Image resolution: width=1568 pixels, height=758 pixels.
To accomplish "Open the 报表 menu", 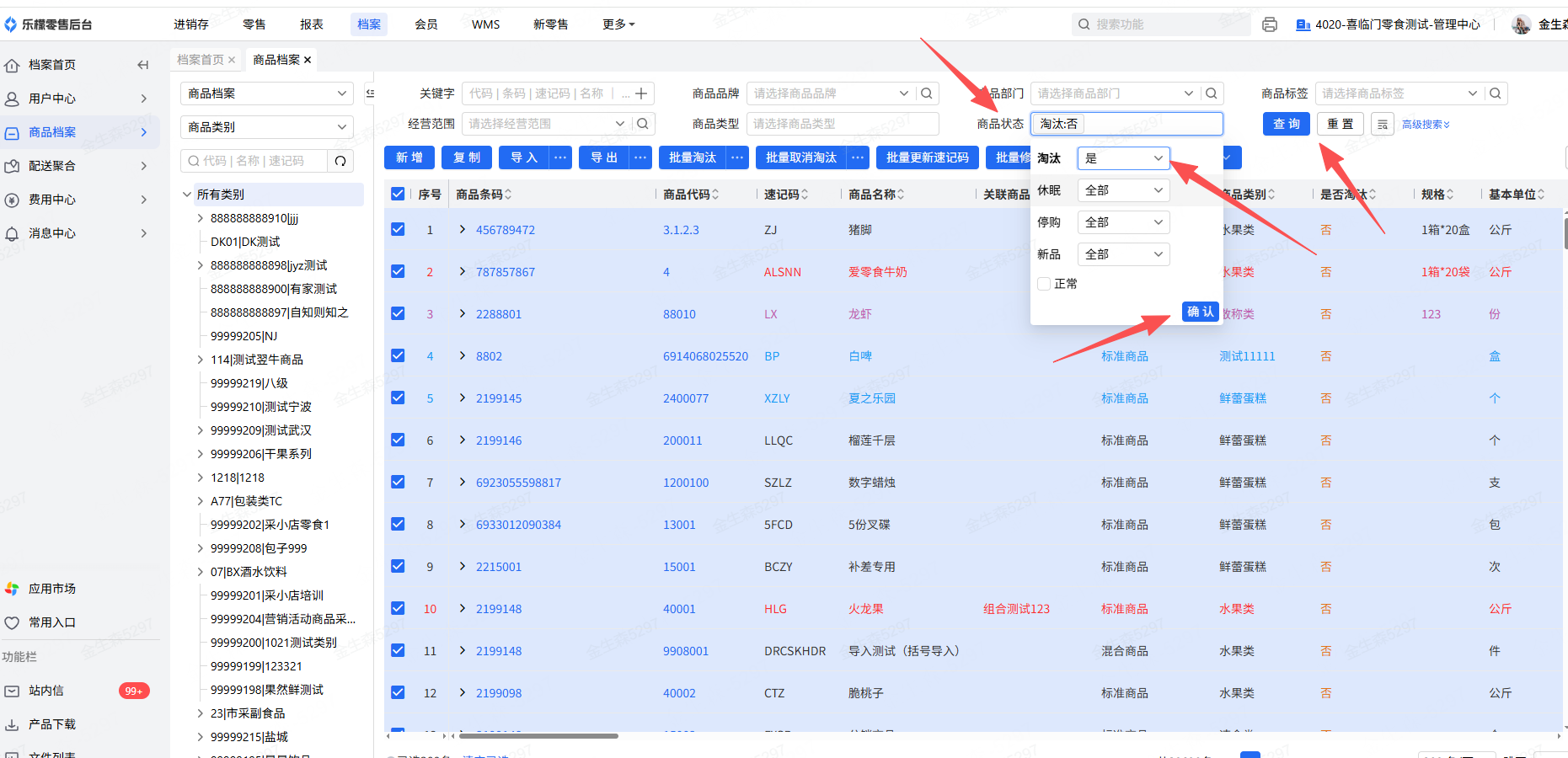I will point(312,24).
